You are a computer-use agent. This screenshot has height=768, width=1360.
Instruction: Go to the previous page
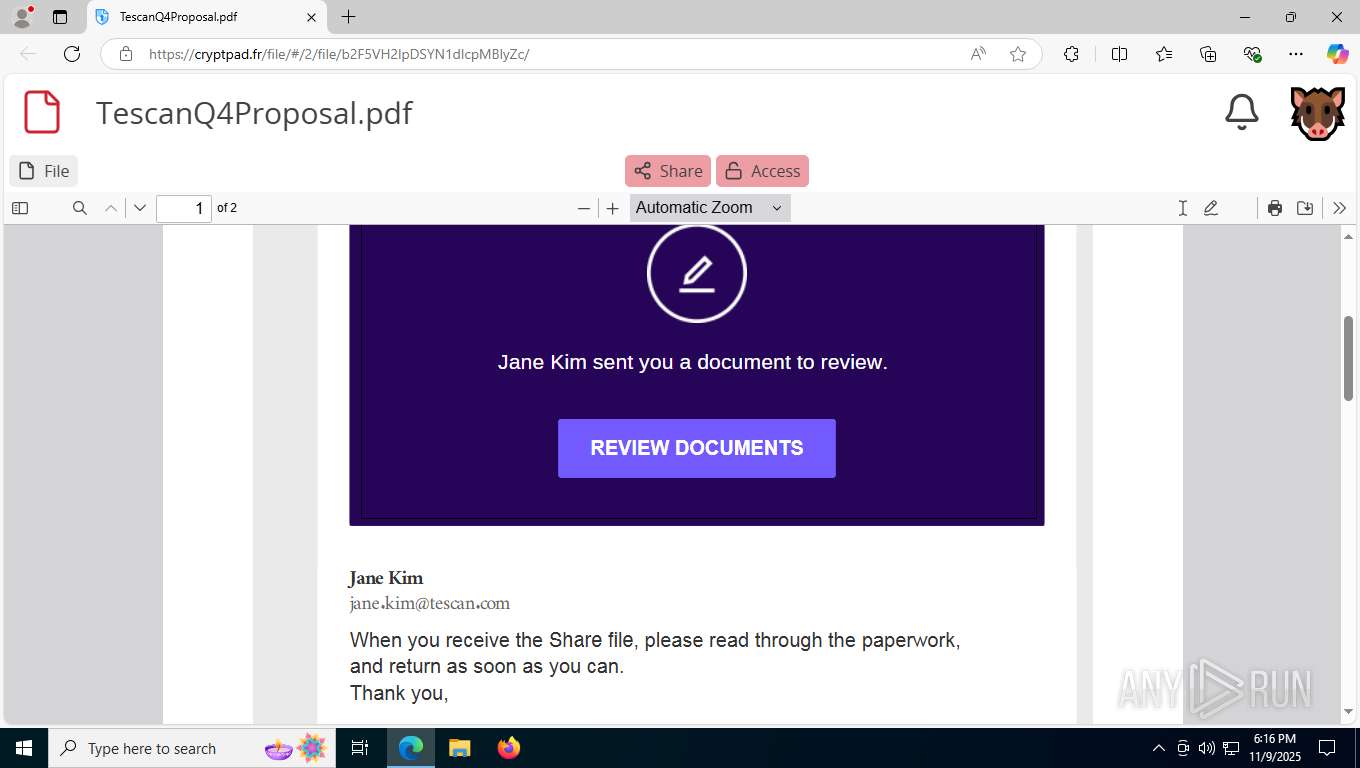[111, 208]
